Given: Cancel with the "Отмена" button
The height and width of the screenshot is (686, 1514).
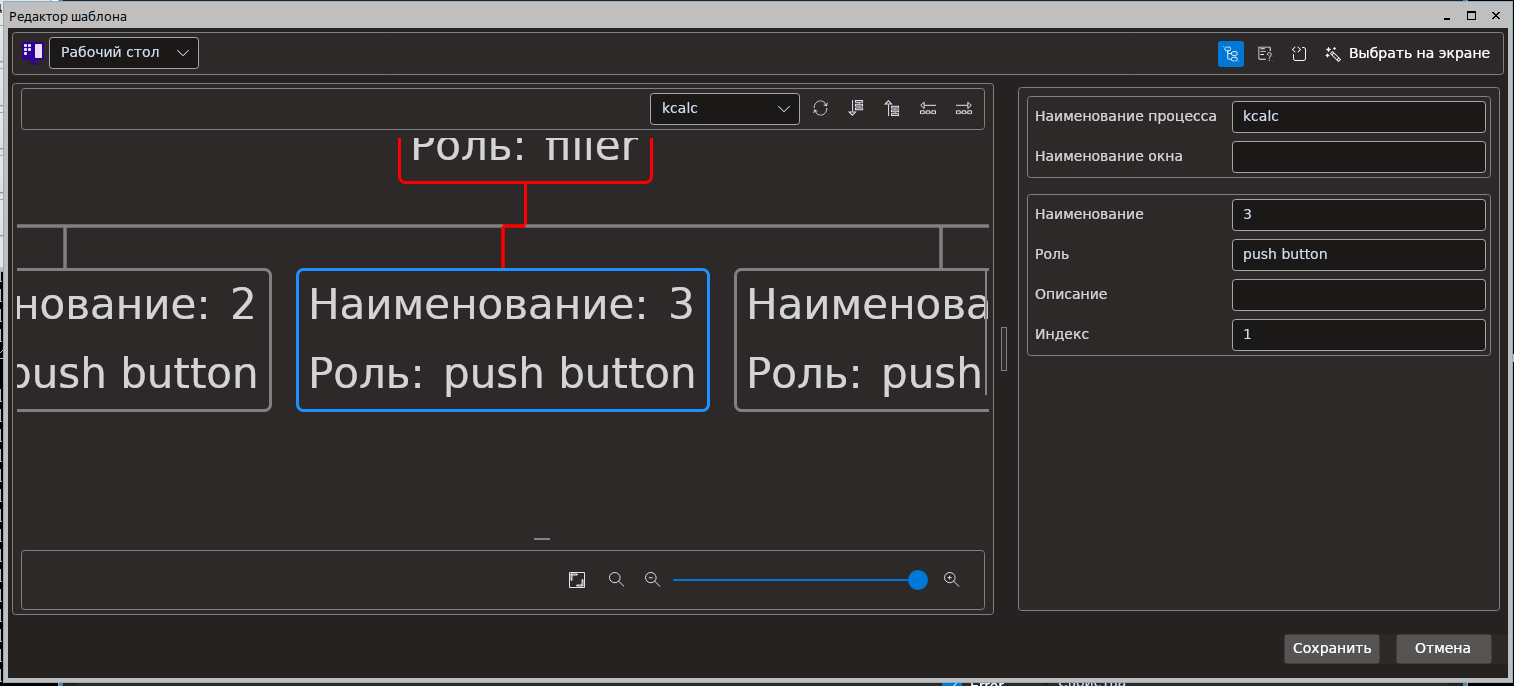Looking at the screenshot, I should (x=1443, y=648).
